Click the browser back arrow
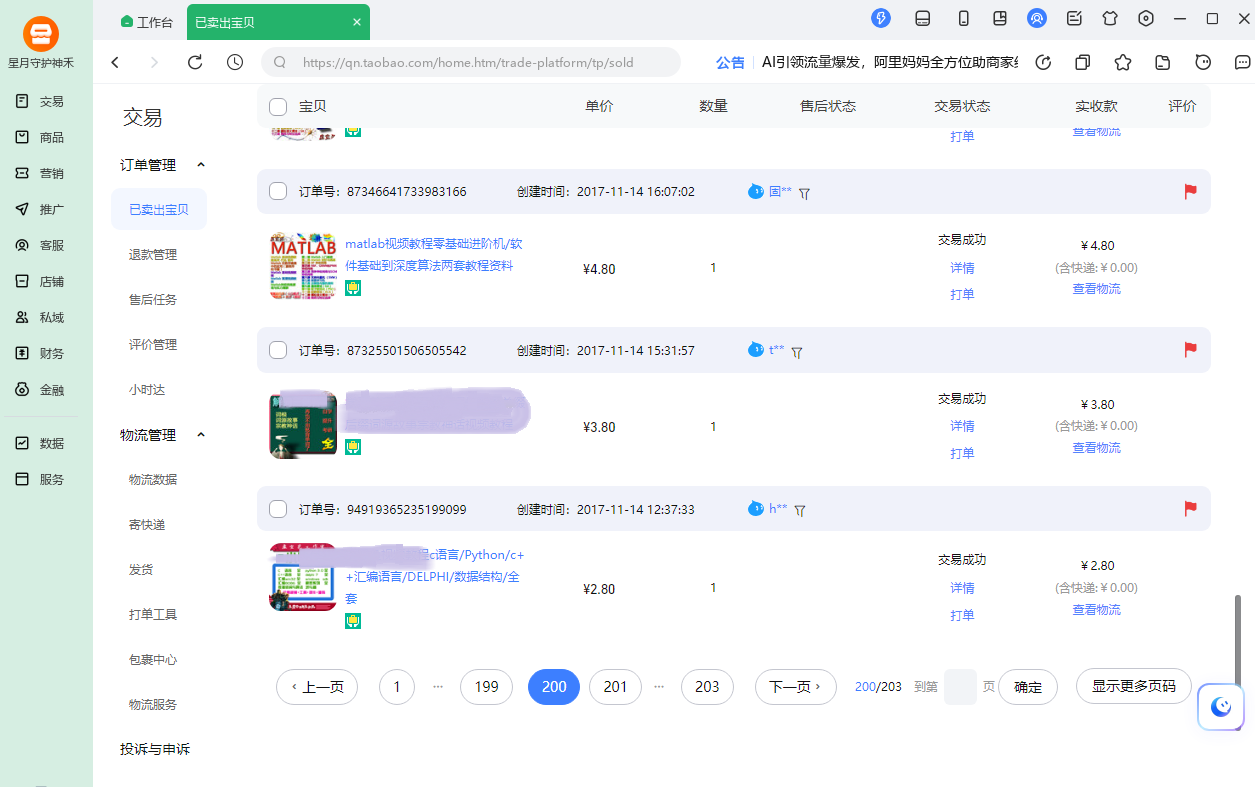 [115, 62]
